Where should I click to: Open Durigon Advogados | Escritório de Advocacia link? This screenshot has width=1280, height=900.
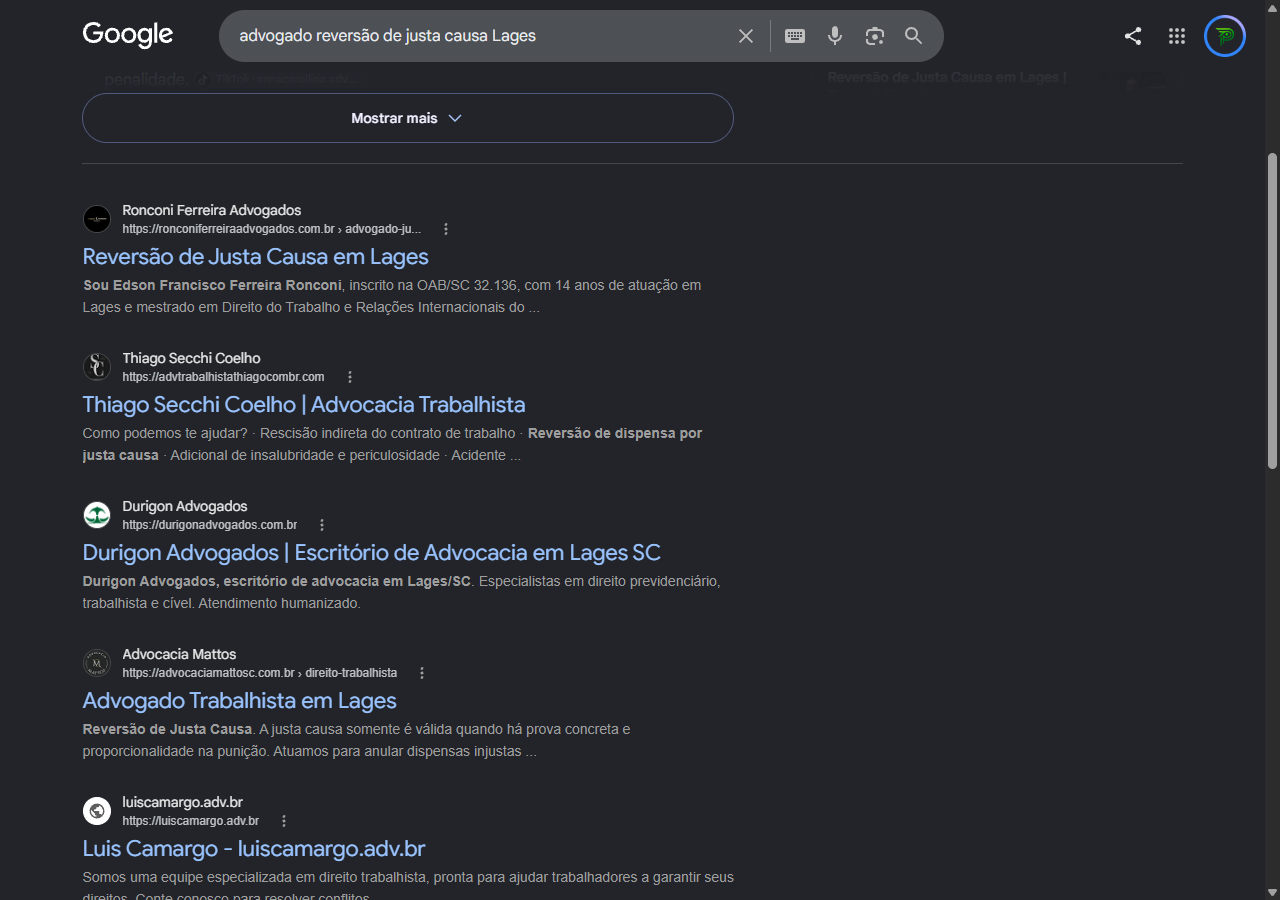(371, 553)
